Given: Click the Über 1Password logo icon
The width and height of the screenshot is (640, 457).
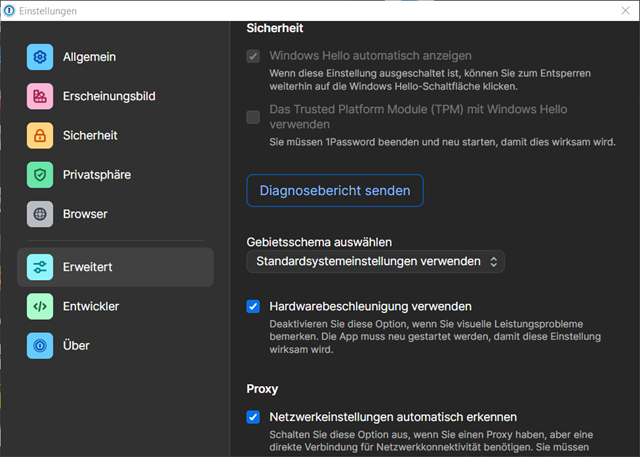Looking at the screenshot, I should [x=40, y=345].
